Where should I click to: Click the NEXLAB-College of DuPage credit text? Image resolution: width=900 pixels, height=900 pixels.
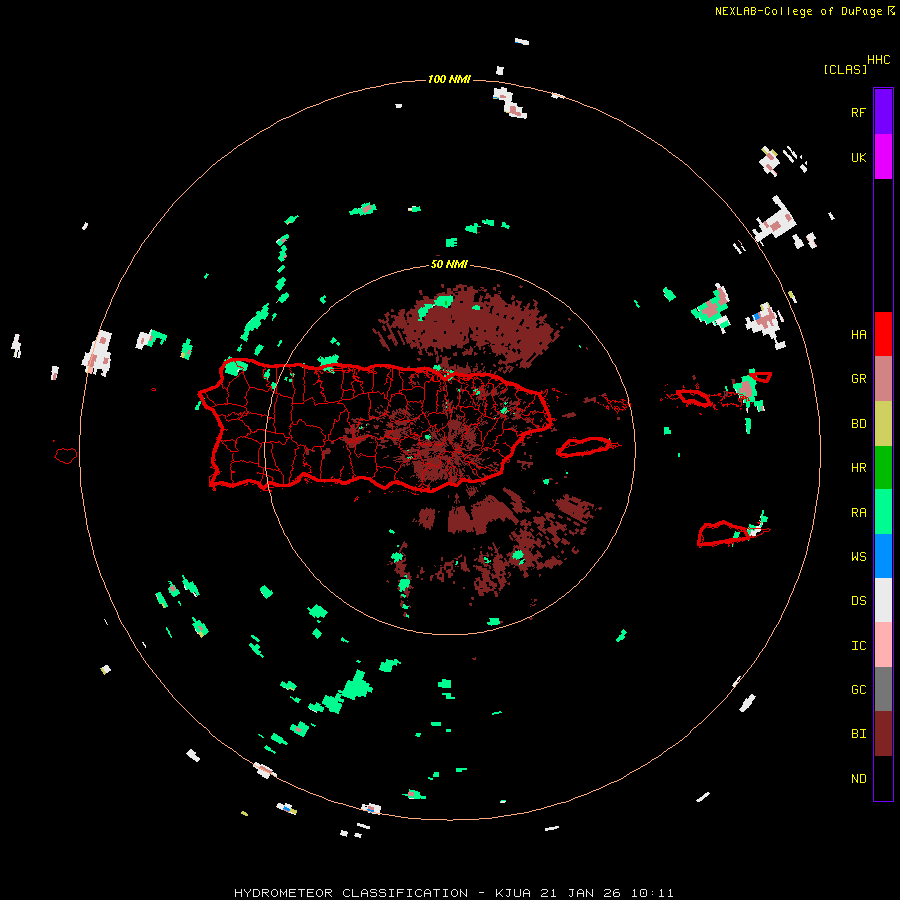[798, 11]
